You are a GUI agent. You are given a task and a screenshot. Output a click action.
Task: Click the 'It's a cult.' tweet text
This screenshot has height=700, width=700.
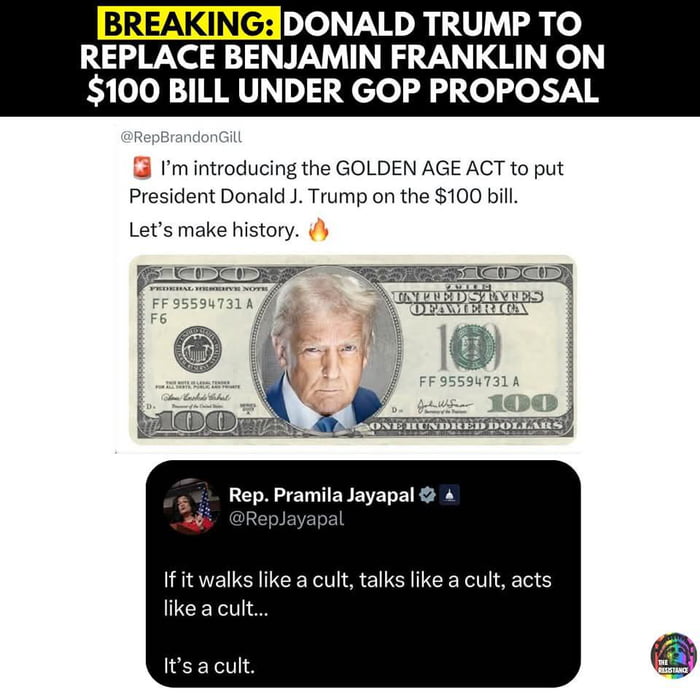point(209,666)
